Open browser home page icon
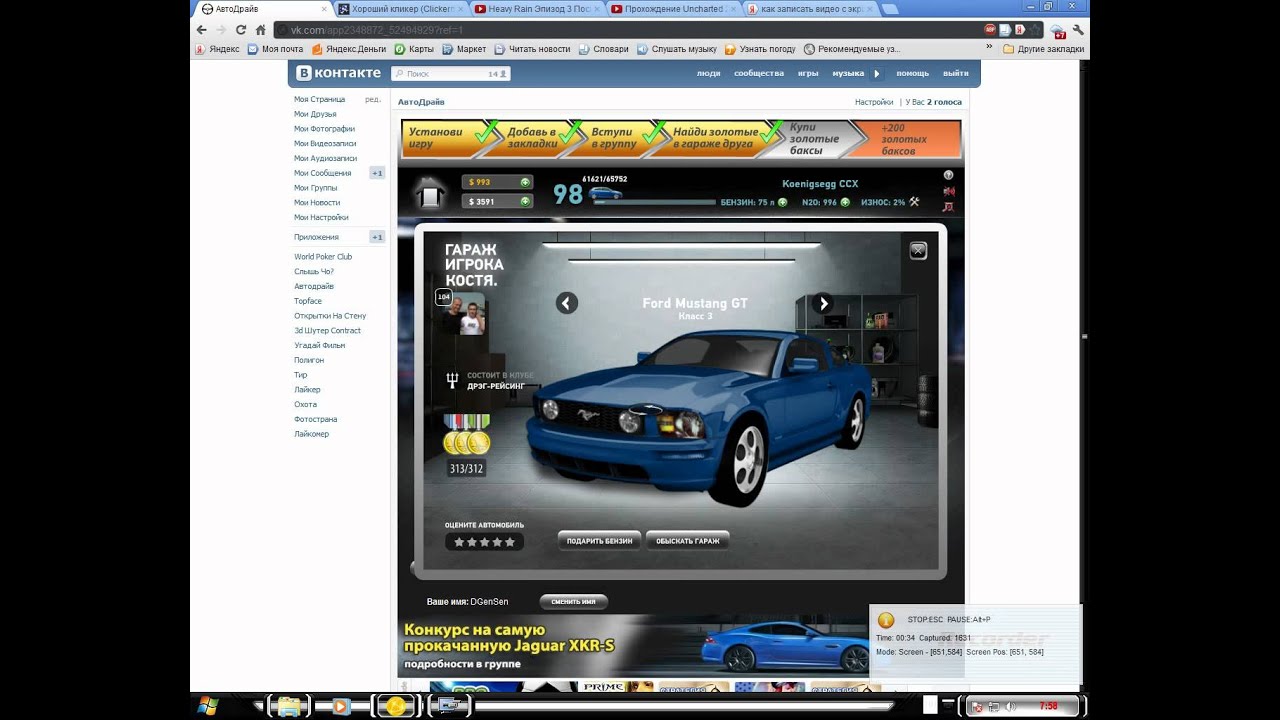This screenshot has height=720, width=1280. coord(260,30)
